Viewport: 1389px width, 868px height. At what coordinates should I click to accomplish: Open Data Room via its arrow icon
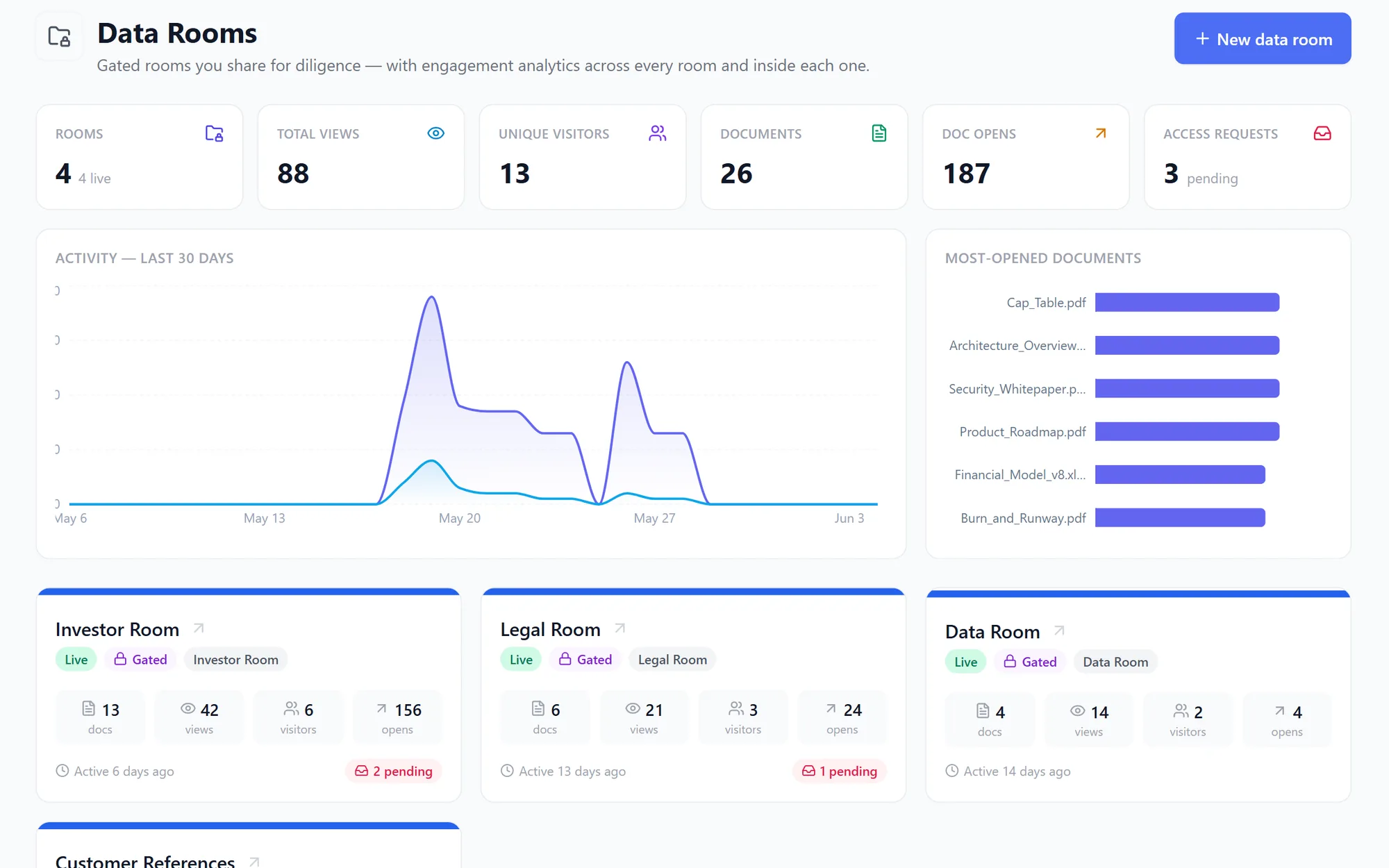tap(1059, 631)
